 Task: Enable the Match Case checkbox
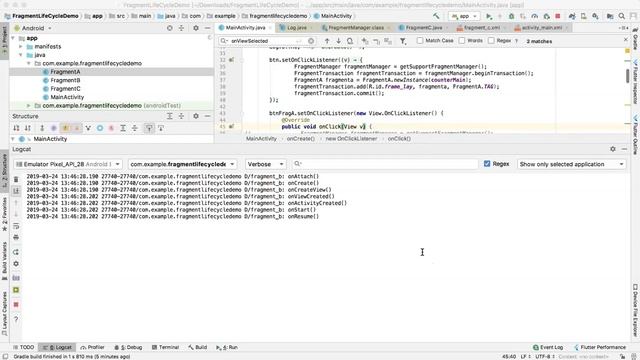click(x=420, y=41)
